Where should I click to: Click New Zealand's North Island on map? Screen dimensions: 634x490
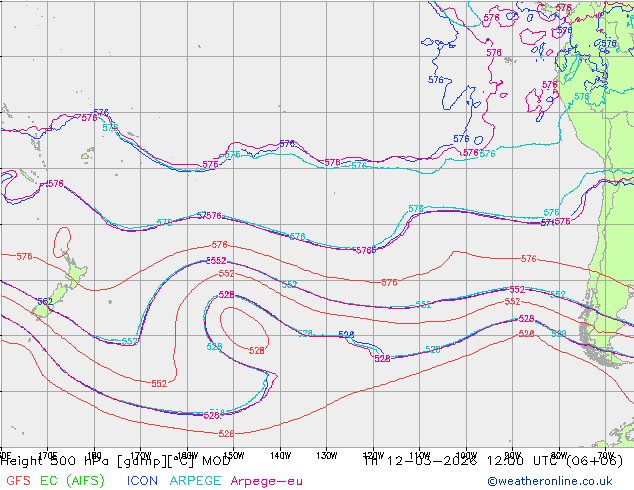[x=74, y=272]
